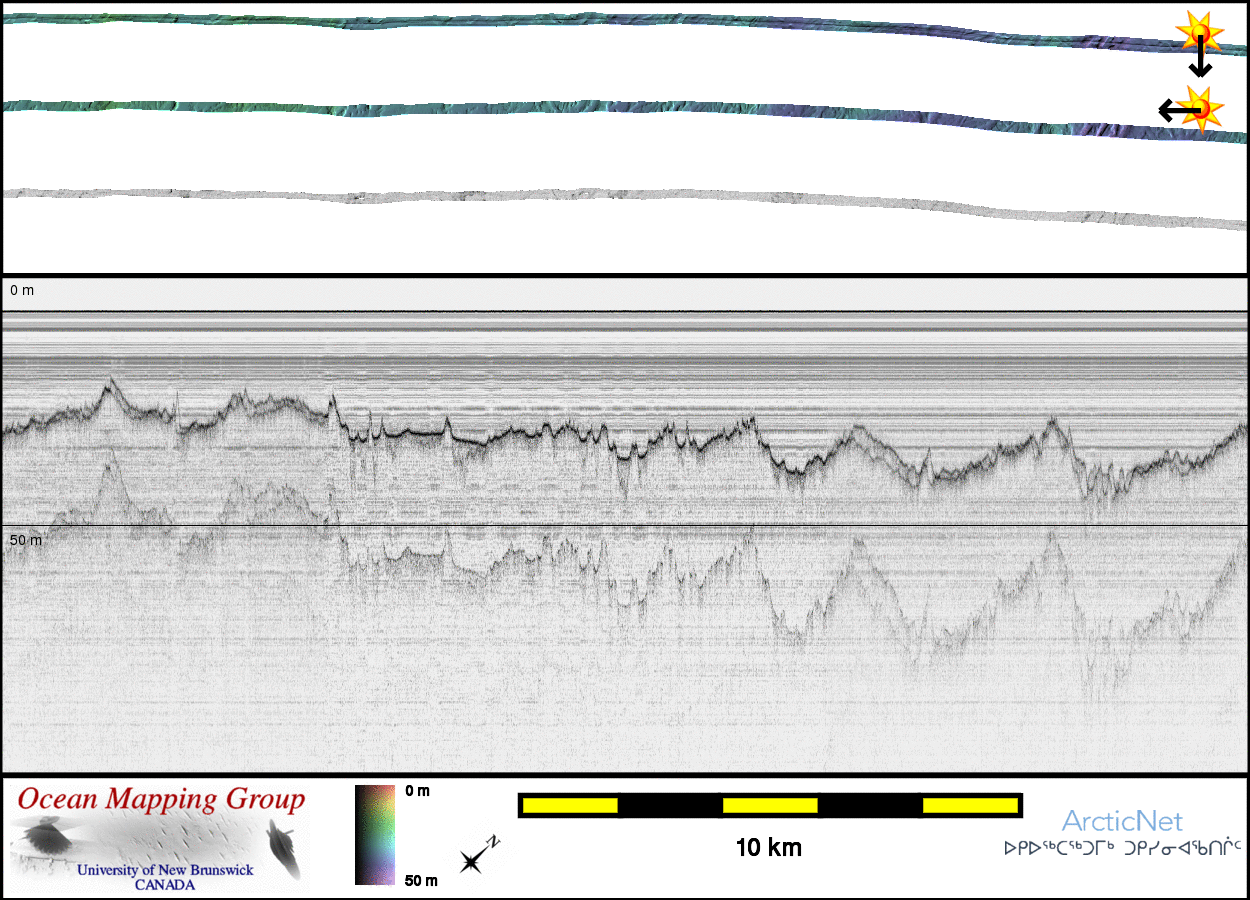Click the 0 m depth label in the profile

click(22, 290)
